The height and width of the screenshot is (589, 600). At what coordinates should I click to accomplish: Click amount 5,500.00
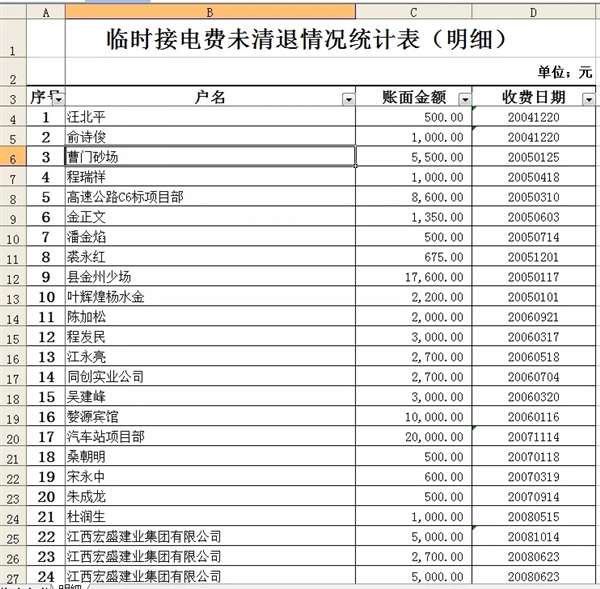(414, 157)
